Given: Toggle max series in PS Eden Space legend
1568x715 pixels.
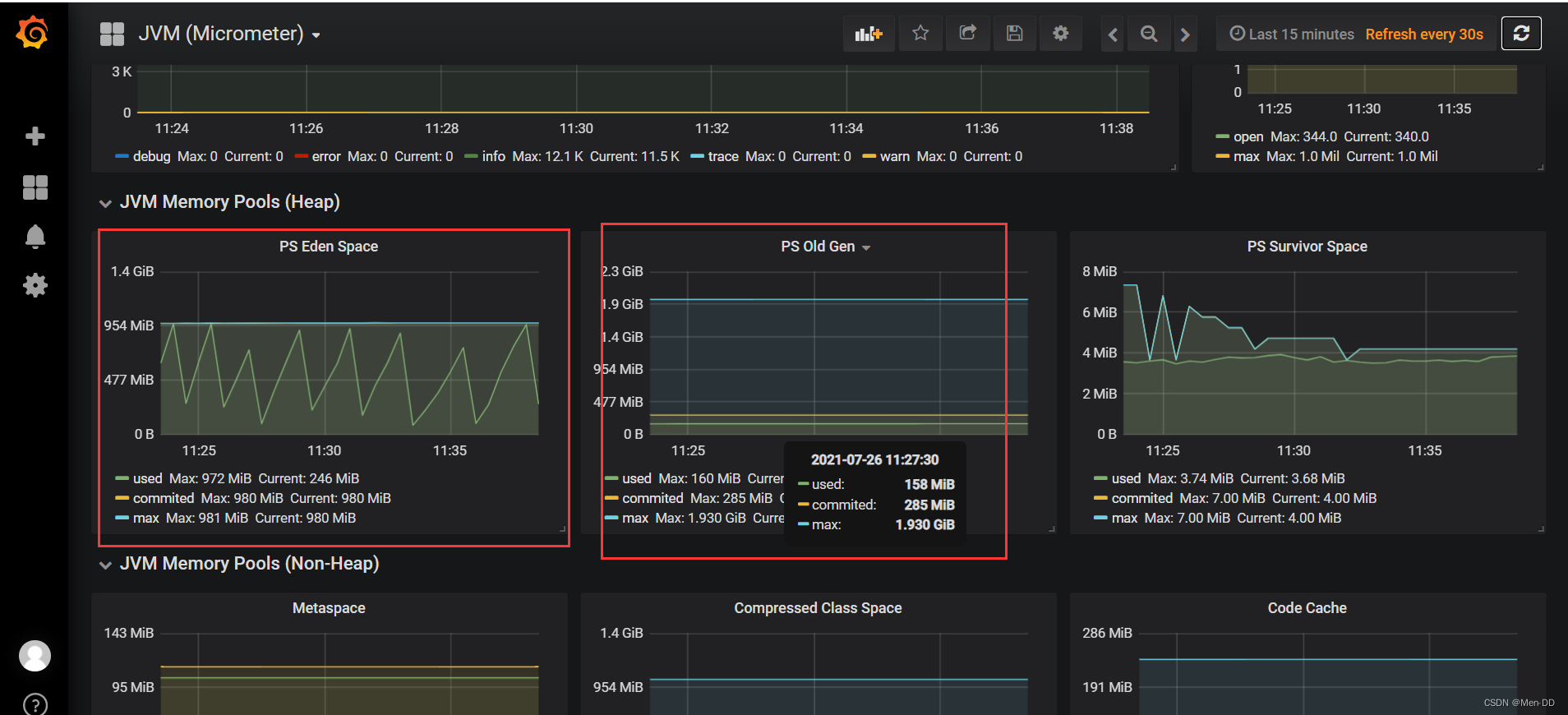Looking at the screenshot, I should pyautogui.click(x=146, y=518).
